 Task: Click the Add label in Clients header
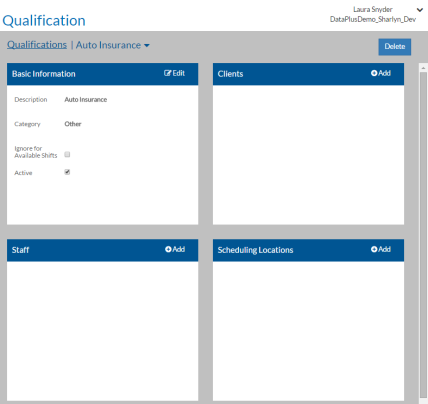click(x=384, y=73)
